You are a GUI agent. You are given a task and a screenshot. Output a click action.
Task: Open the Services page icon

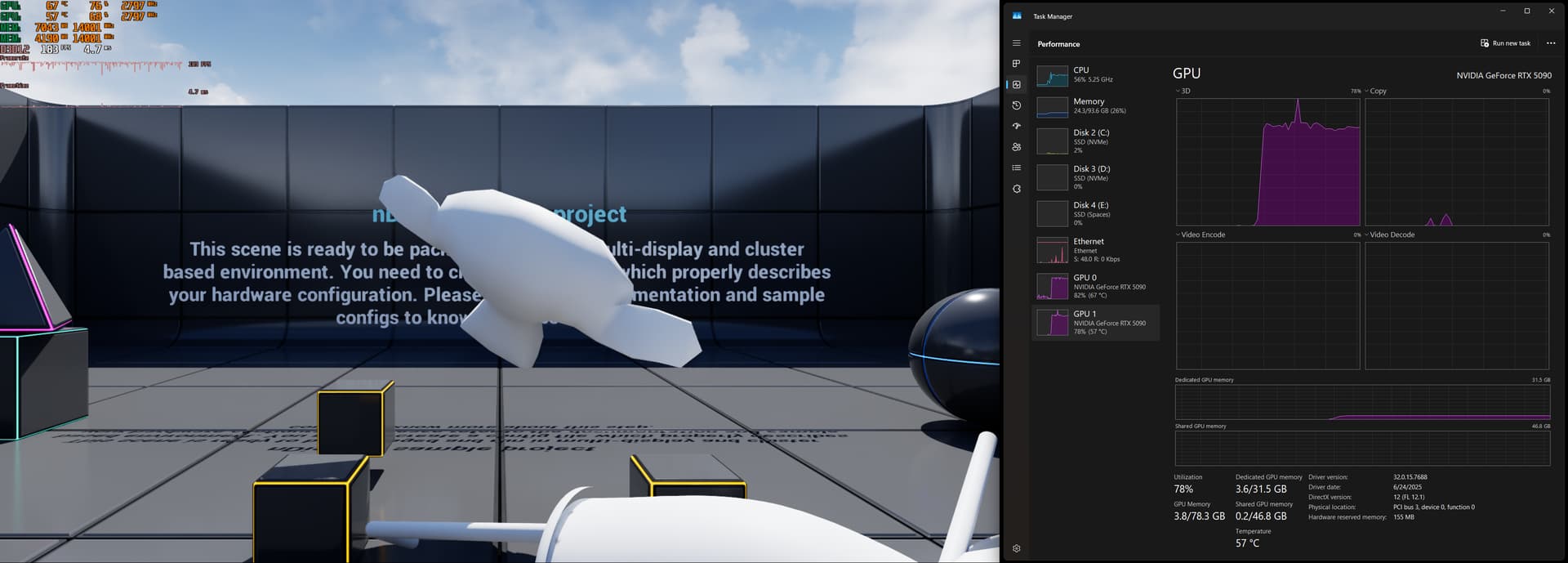click(1016, 189)
